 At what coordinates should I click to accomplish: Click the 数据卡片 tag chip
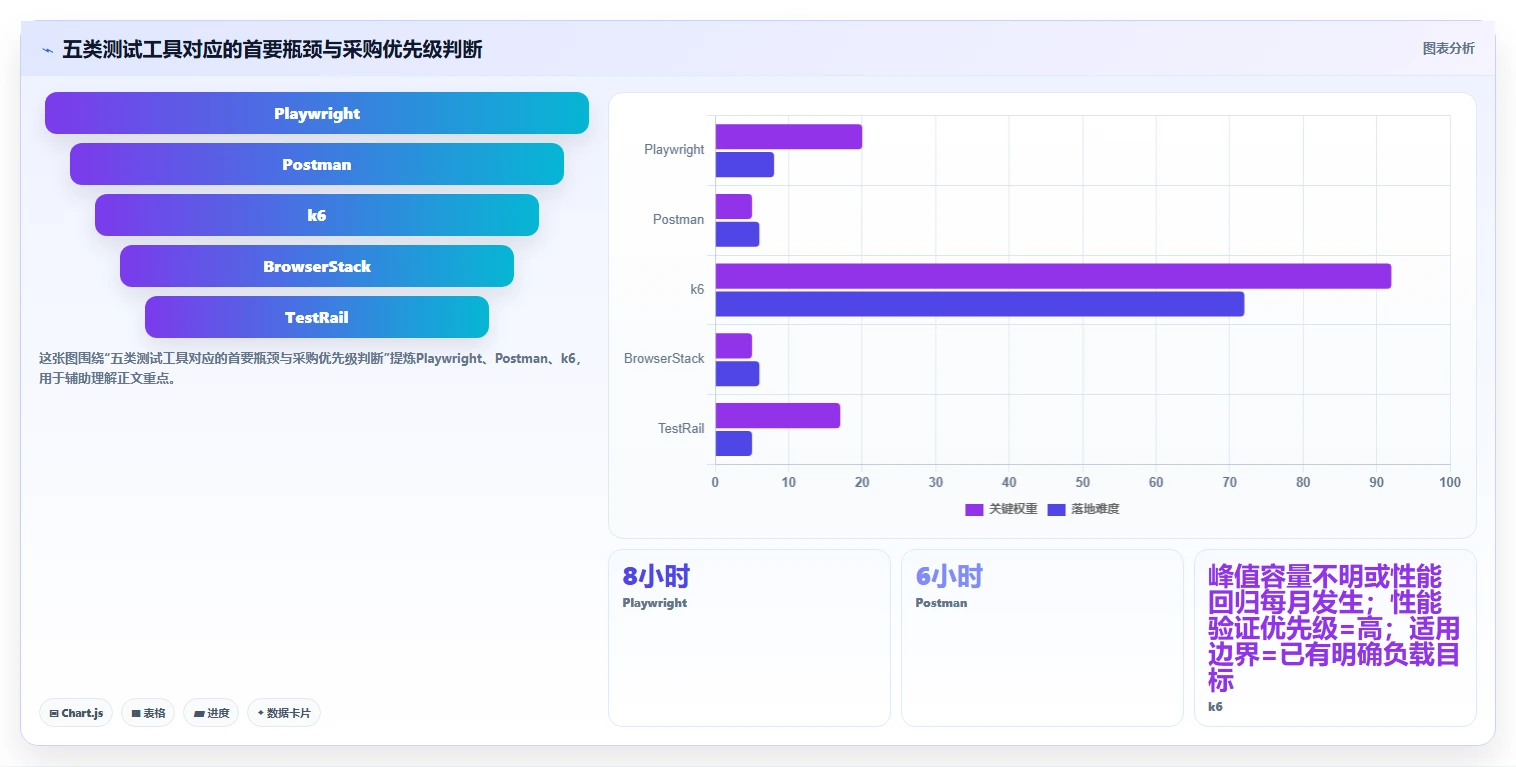click(x=284, y=713)
